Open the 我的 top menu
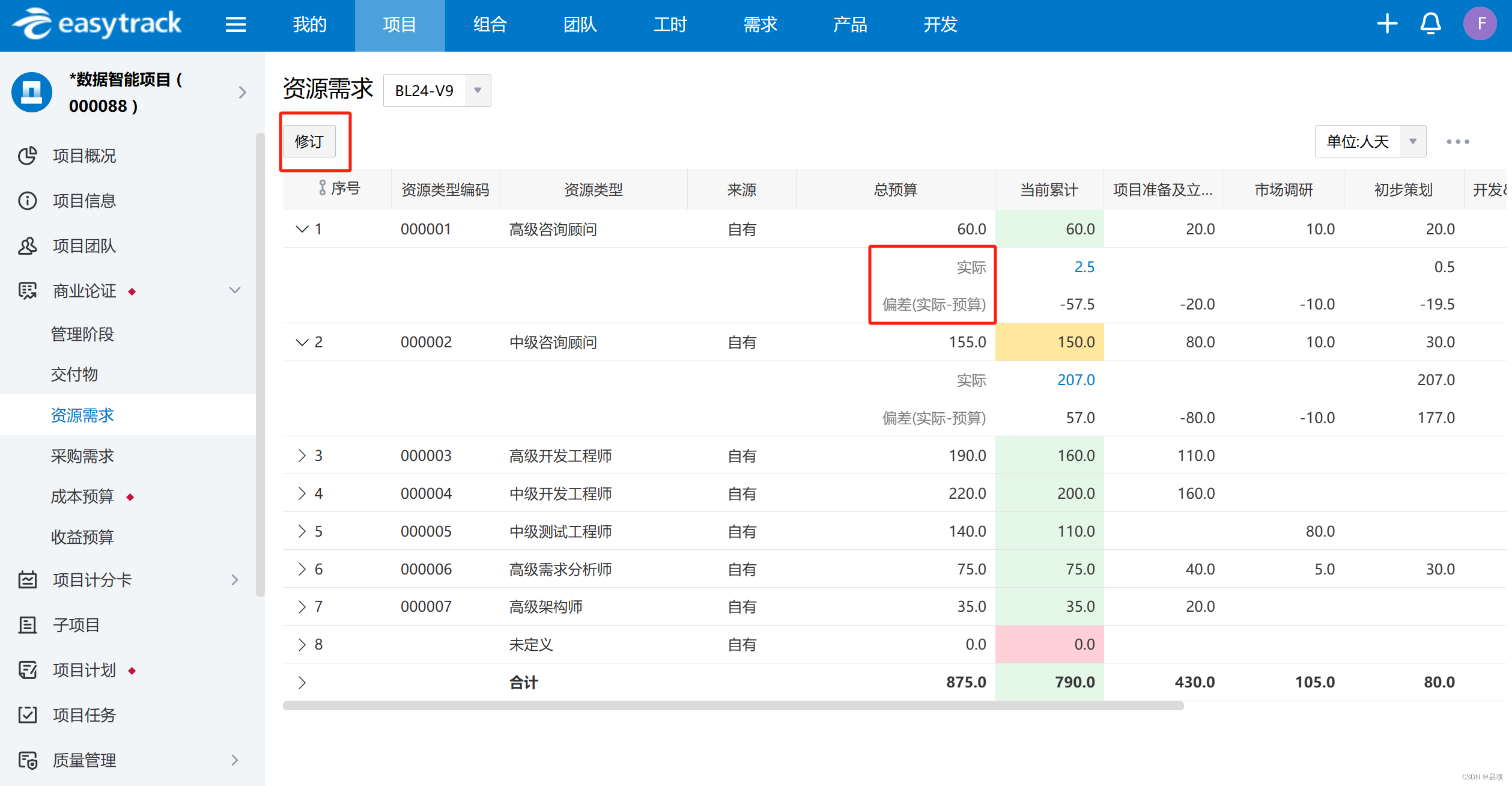 310,25
